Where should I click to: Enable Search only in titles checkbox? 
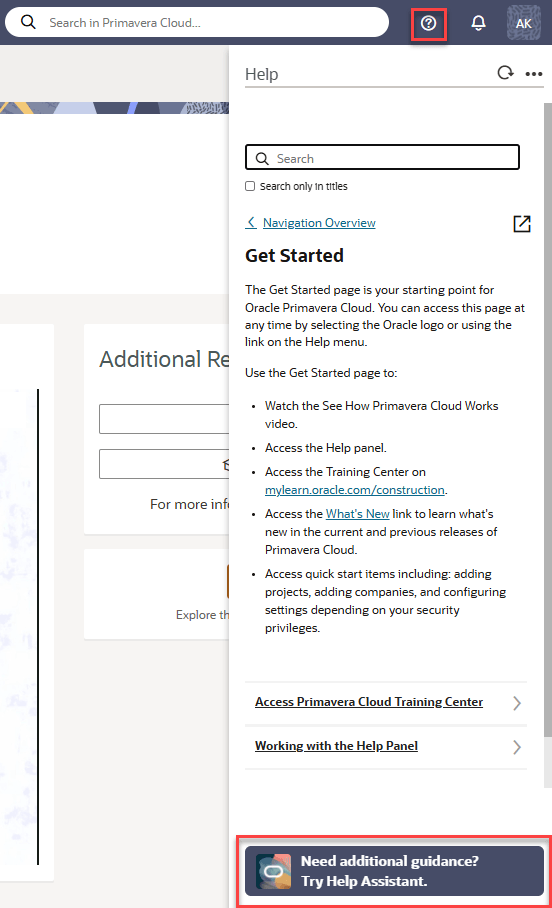click(x=250, y=186)
